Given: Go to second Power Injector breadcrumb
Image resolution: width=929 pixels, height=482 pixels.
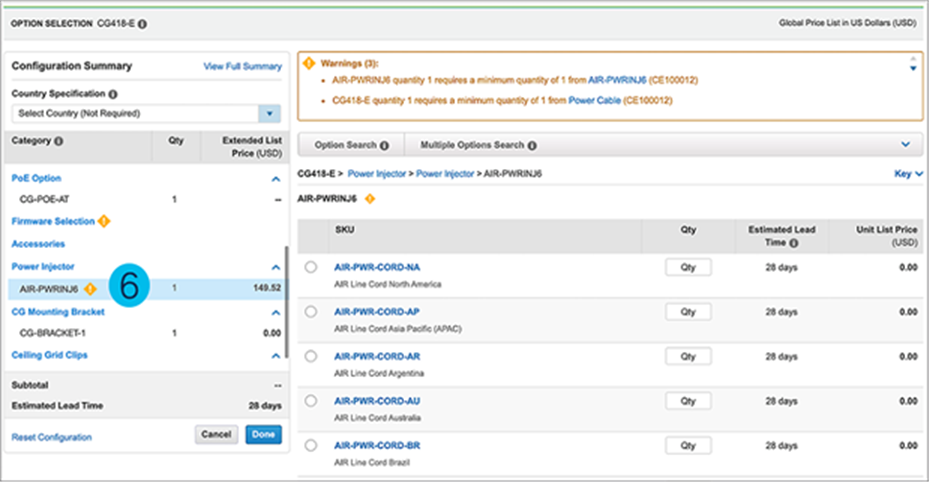Looking at the screenshot, I should pos(445,173).
